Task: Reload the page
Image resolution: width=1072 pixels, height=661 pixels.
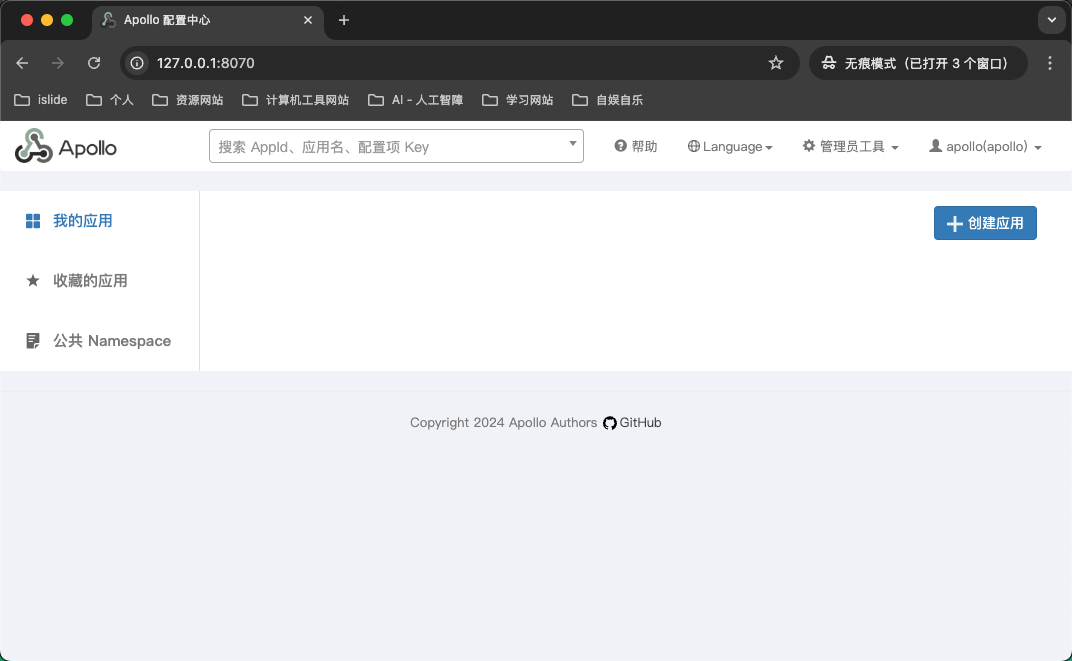Action: [94, 63]
